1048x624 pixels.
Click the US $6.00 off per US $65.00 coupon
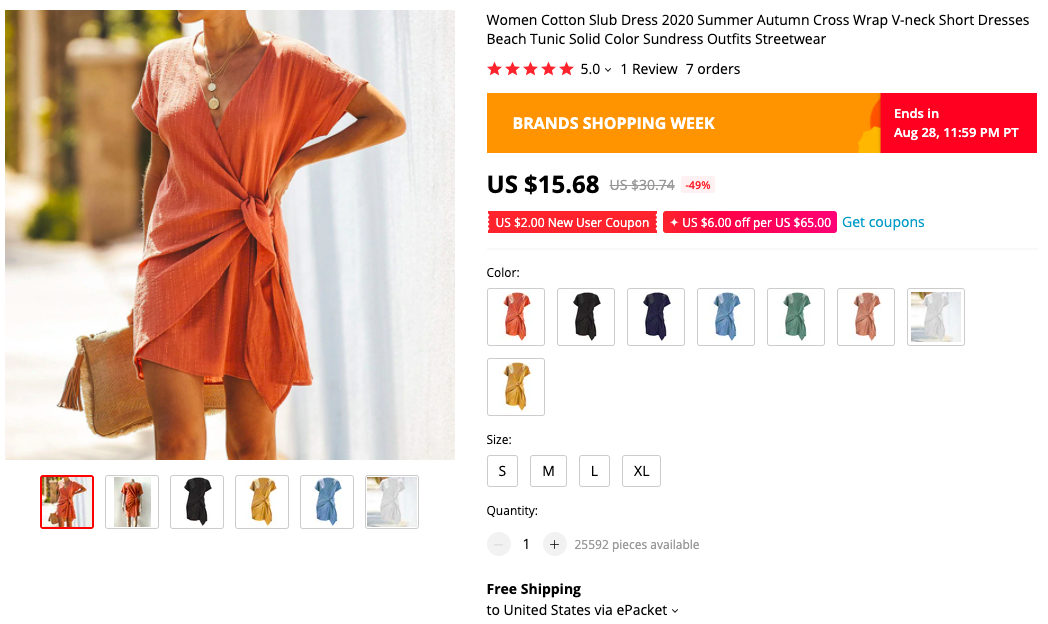[x=749, y=222]
